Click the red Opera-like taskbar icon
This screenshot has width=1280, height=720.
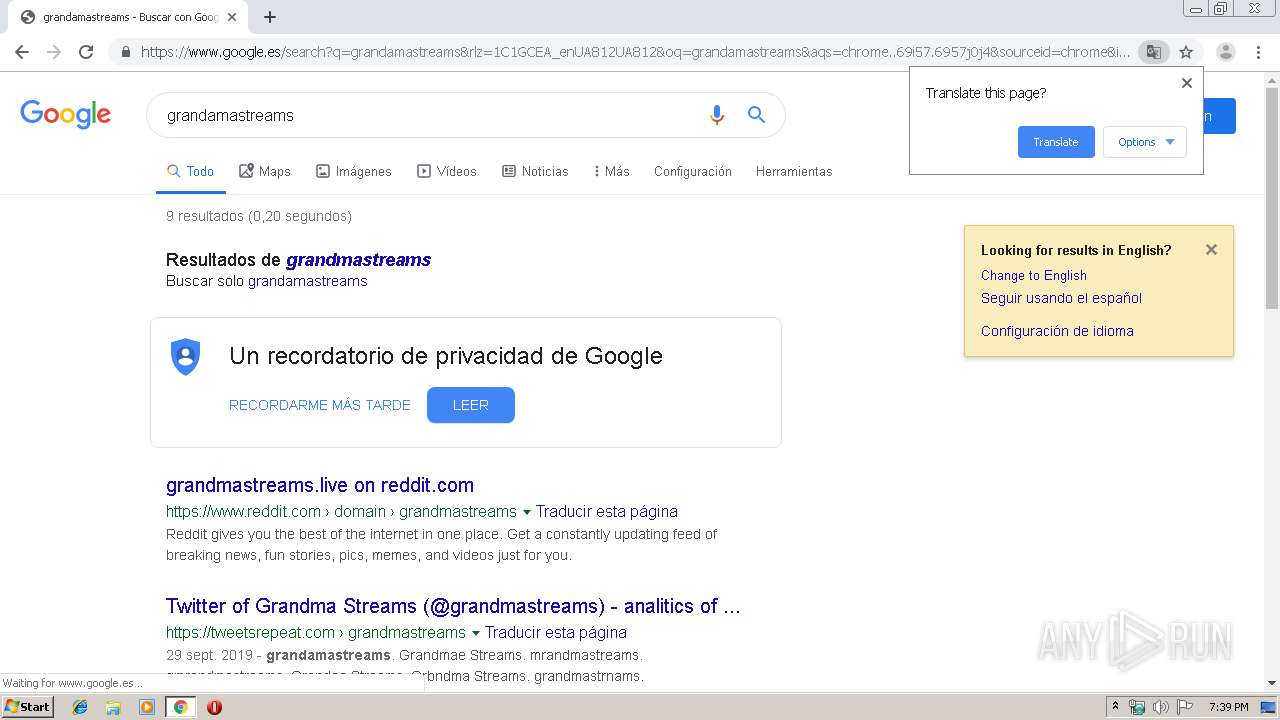[214, 707]
